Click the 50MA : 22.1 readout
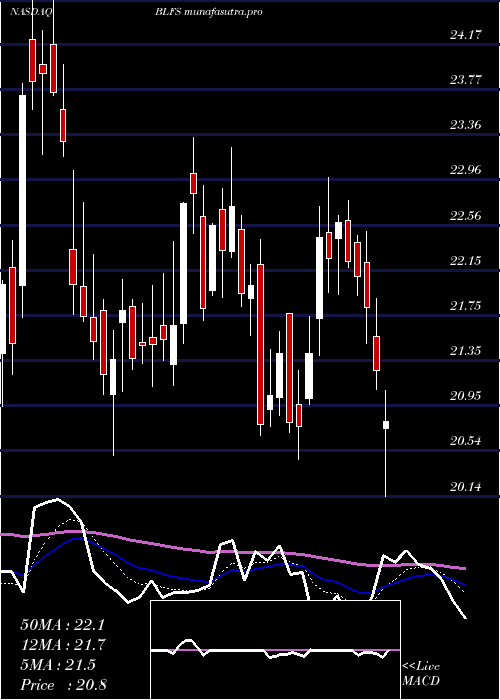500x700 pixels. [63, 625]
